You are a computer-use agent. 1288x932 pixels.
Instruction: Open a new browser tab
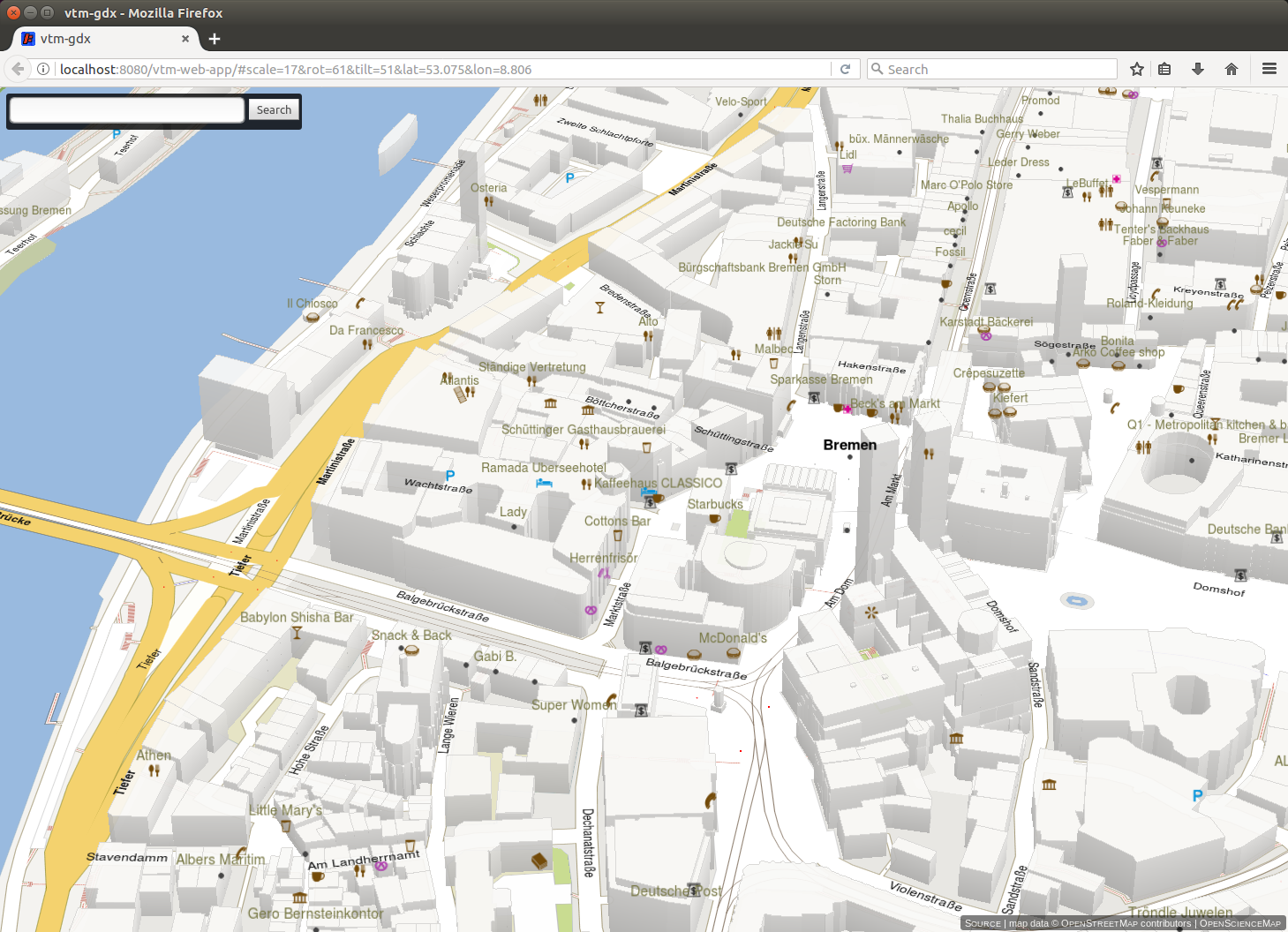pyautogui.click(x=215, y=39)
